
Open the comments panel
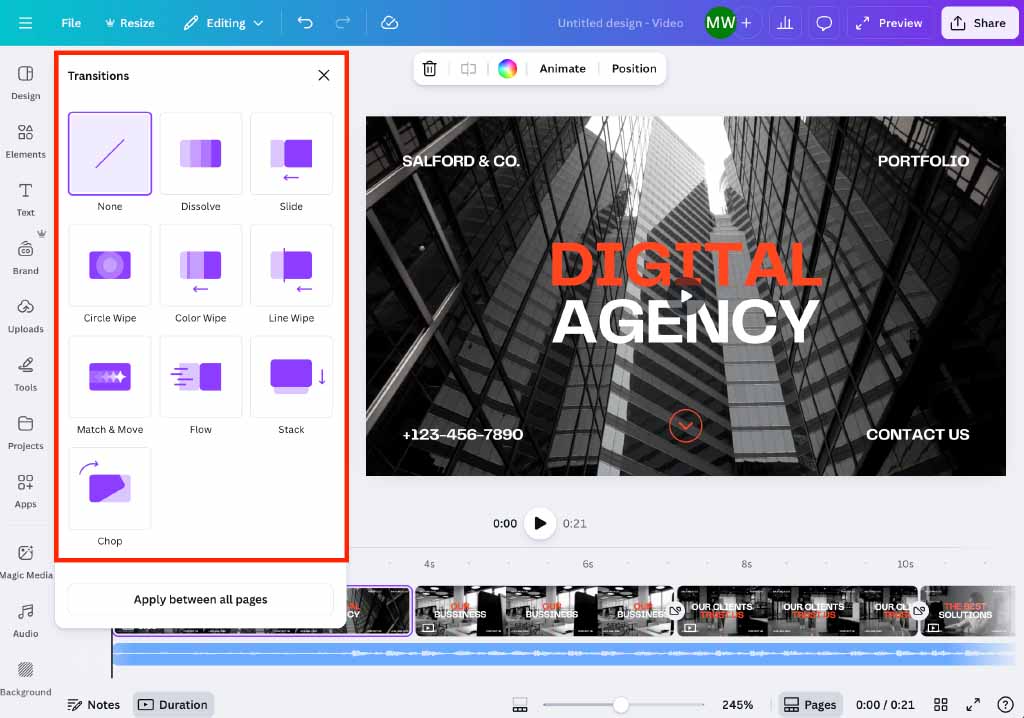click(x=824, y=22)
